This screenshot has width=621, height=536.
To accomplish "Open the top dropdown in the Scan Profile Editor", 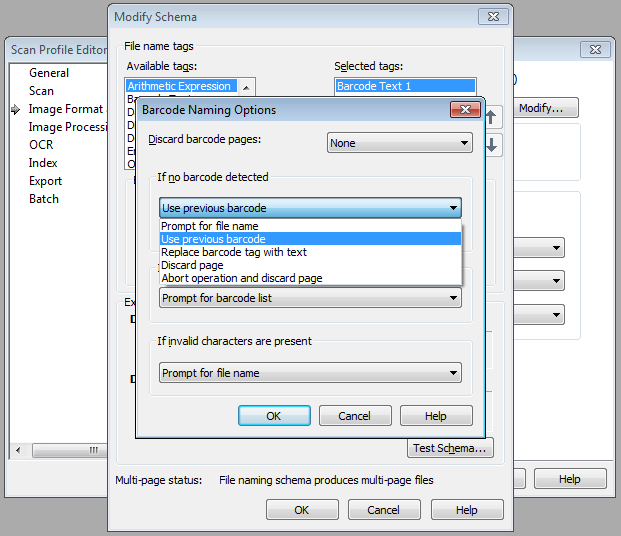I will 539,248.
